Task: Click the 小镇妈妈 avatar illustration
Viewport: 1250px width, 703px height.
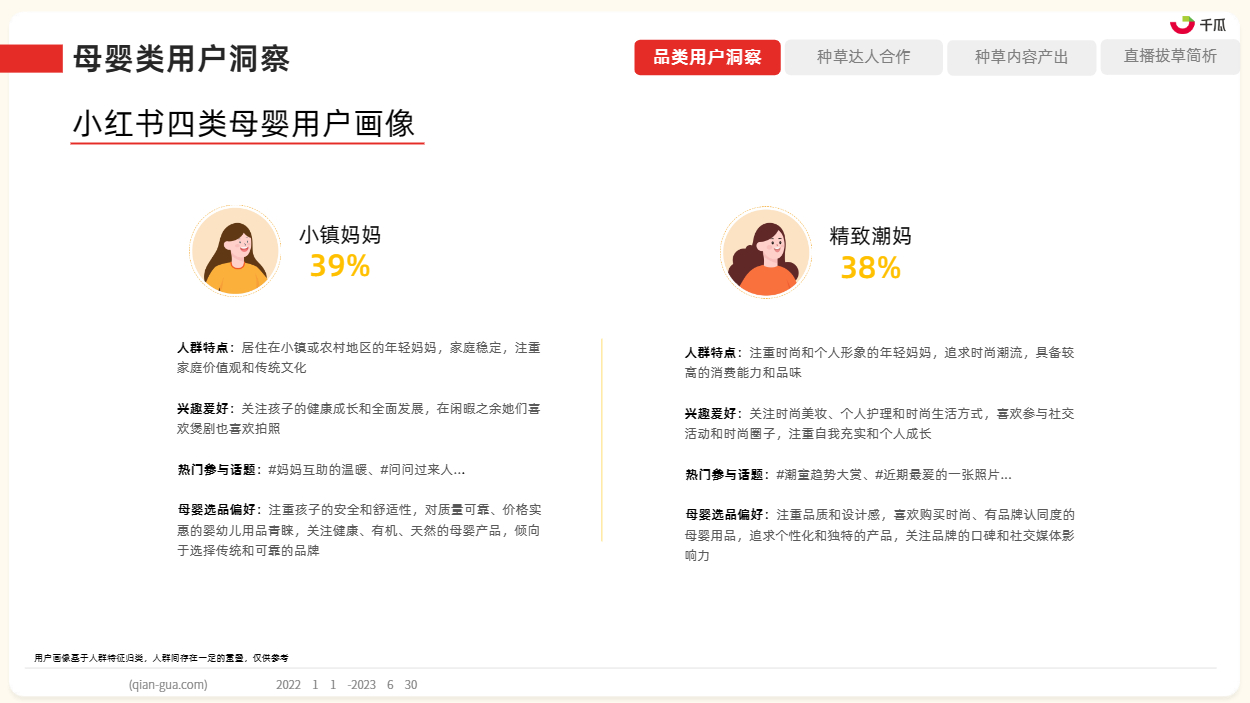Action: [x=235, y=251]
